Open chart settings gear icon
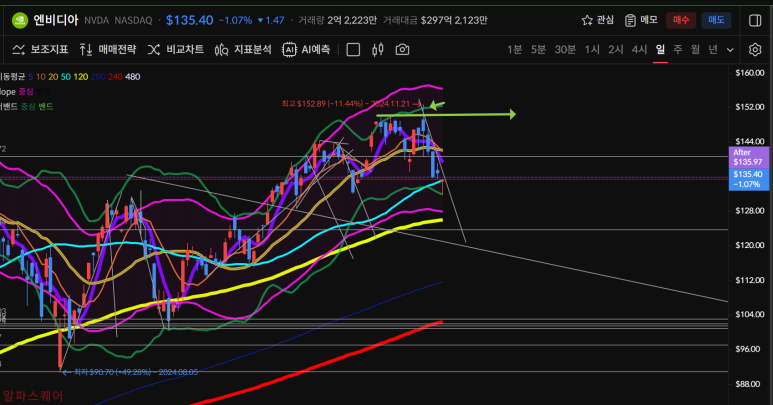The width and height of the screenshot is (773, 405). [755, 50]
